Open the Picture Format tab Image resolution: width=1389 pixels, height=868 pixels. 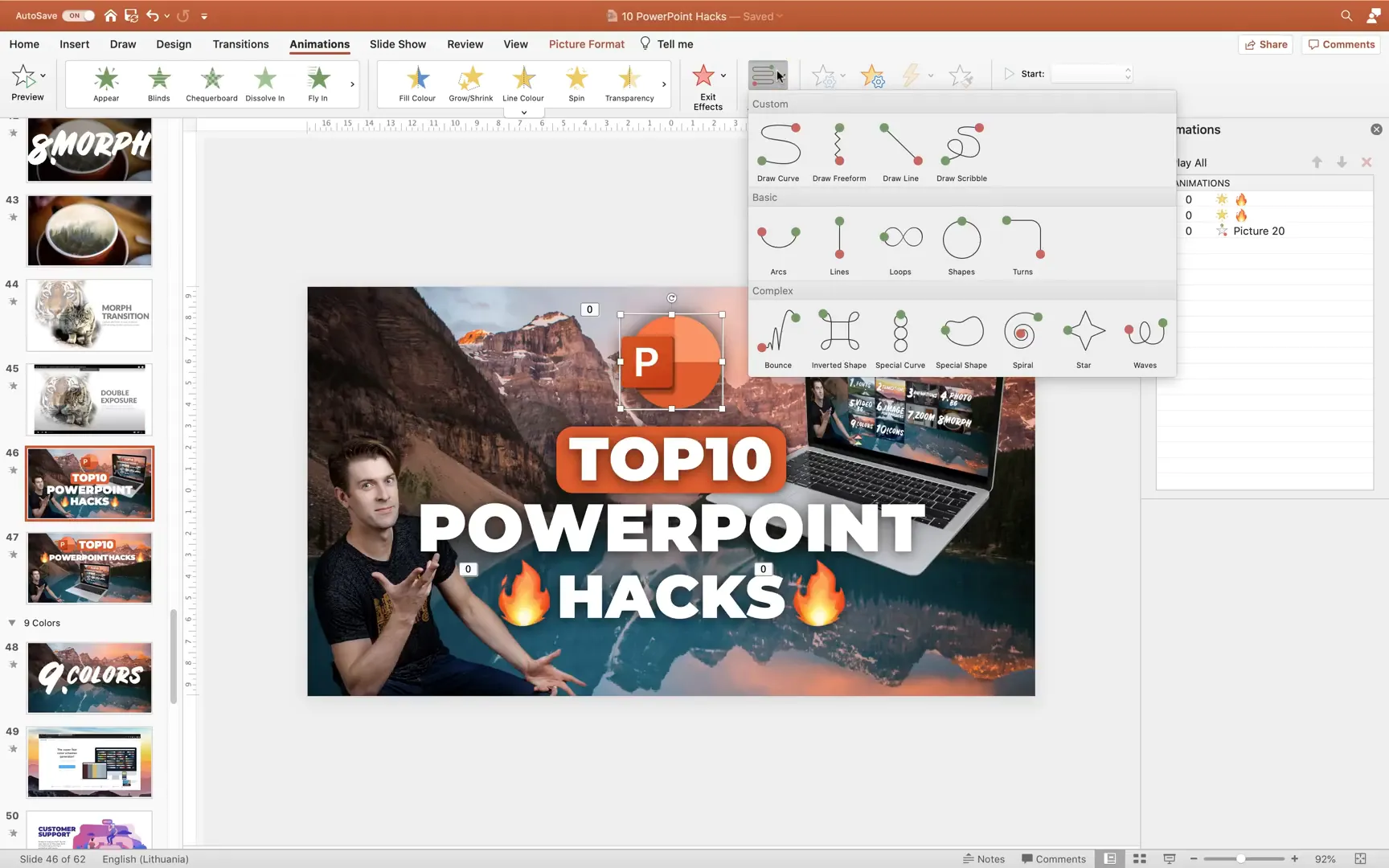(586, 44)
